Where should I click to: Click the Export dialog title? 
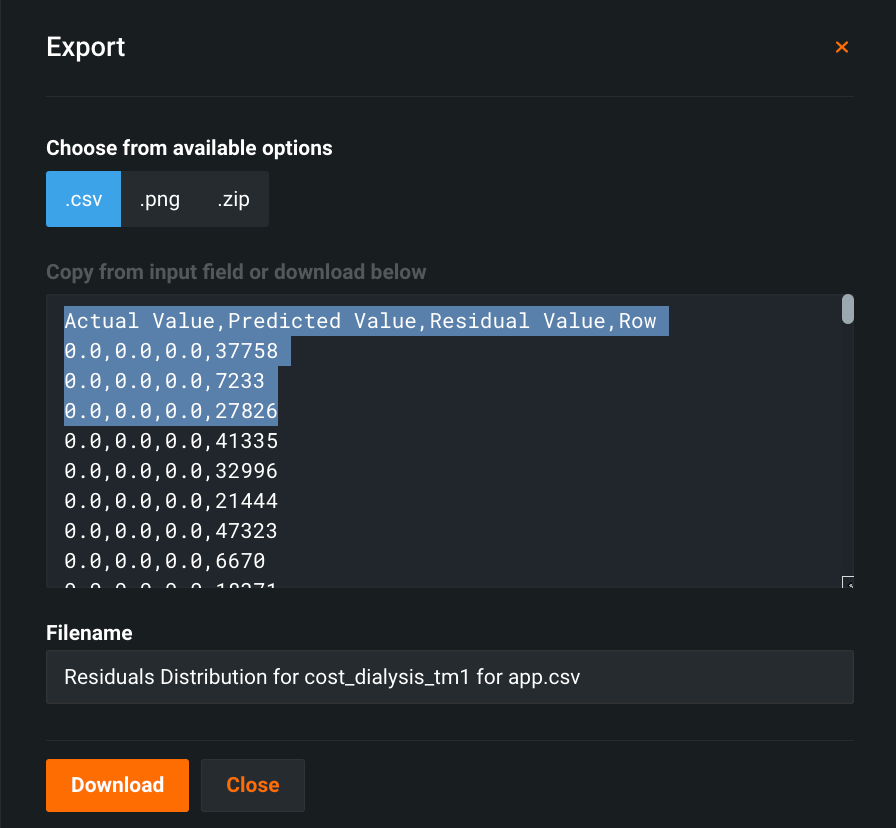pos(86,47)
